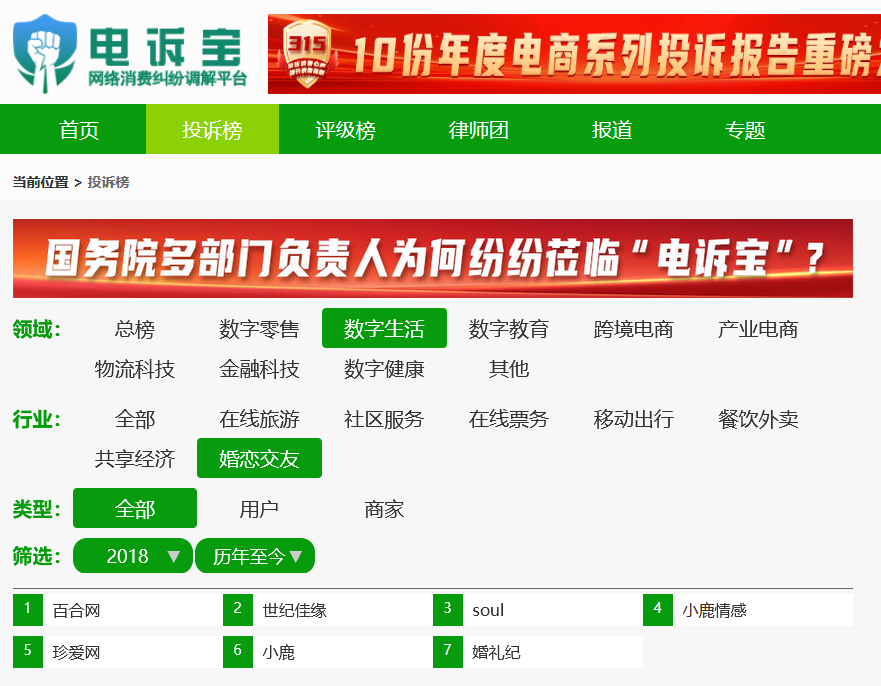881x686 pixels.
Task: Open the 律师团 tab
Action: click(479, 130)
